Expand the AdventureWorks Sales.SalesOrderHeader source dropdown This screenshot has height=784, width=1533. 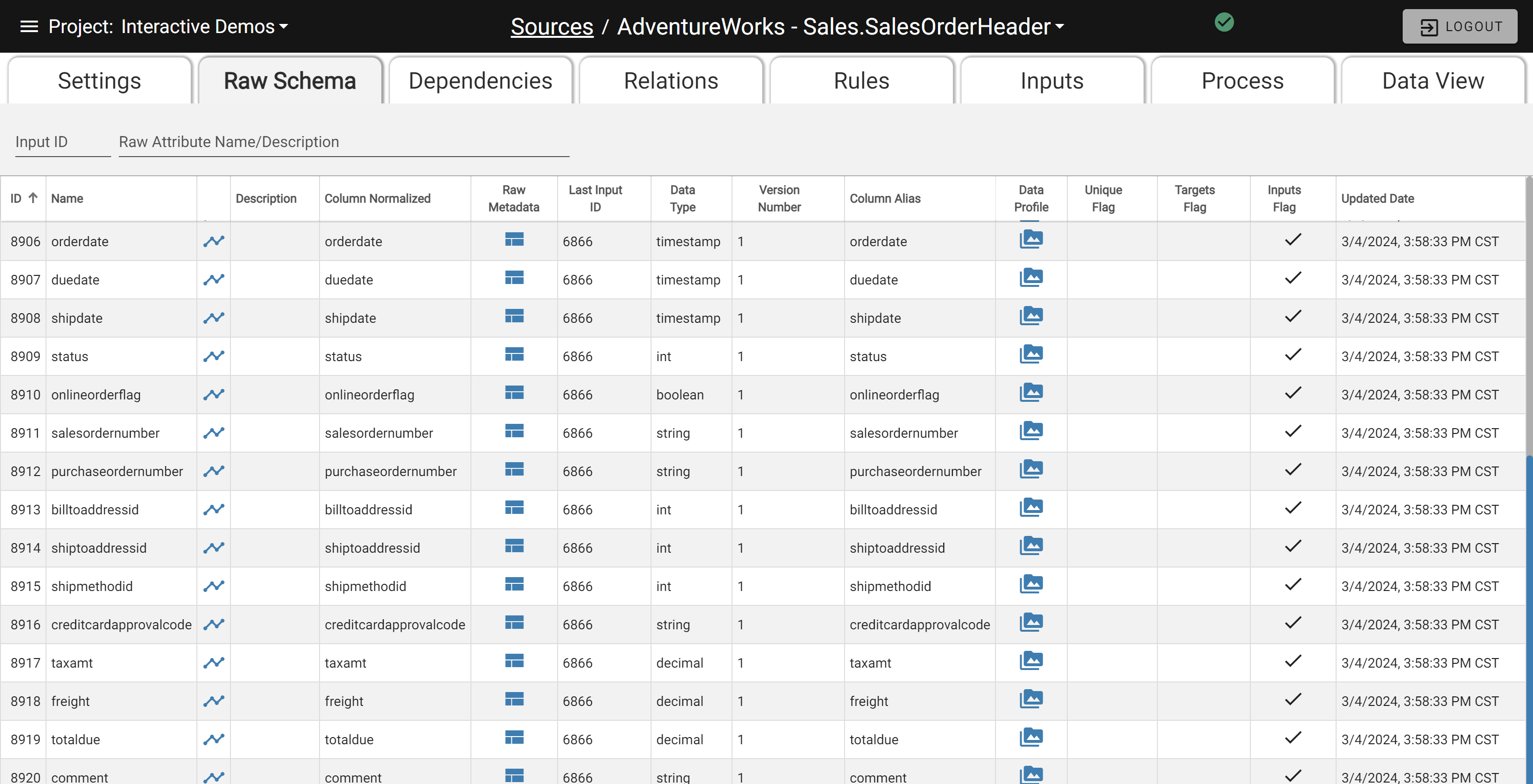click(x=841, y=26)
